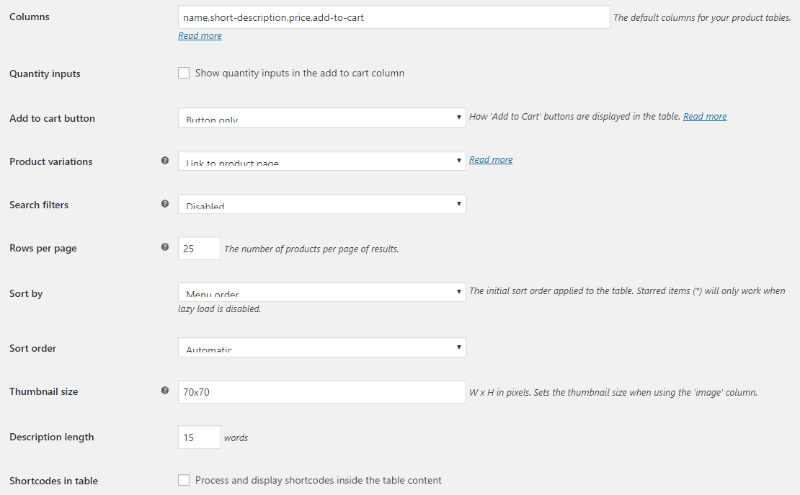Click the help icon next to Product variations
The image size is (800, 495).
165,160
